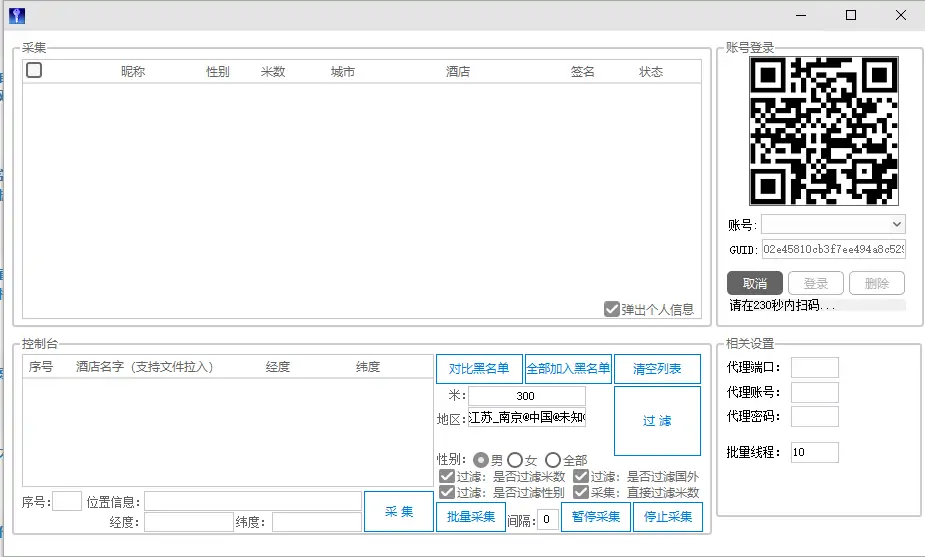The width and height of the screenshot is (925, 557).
Task: Click the 纬度 column header in 控制台 list
Action: click(368, 366)
